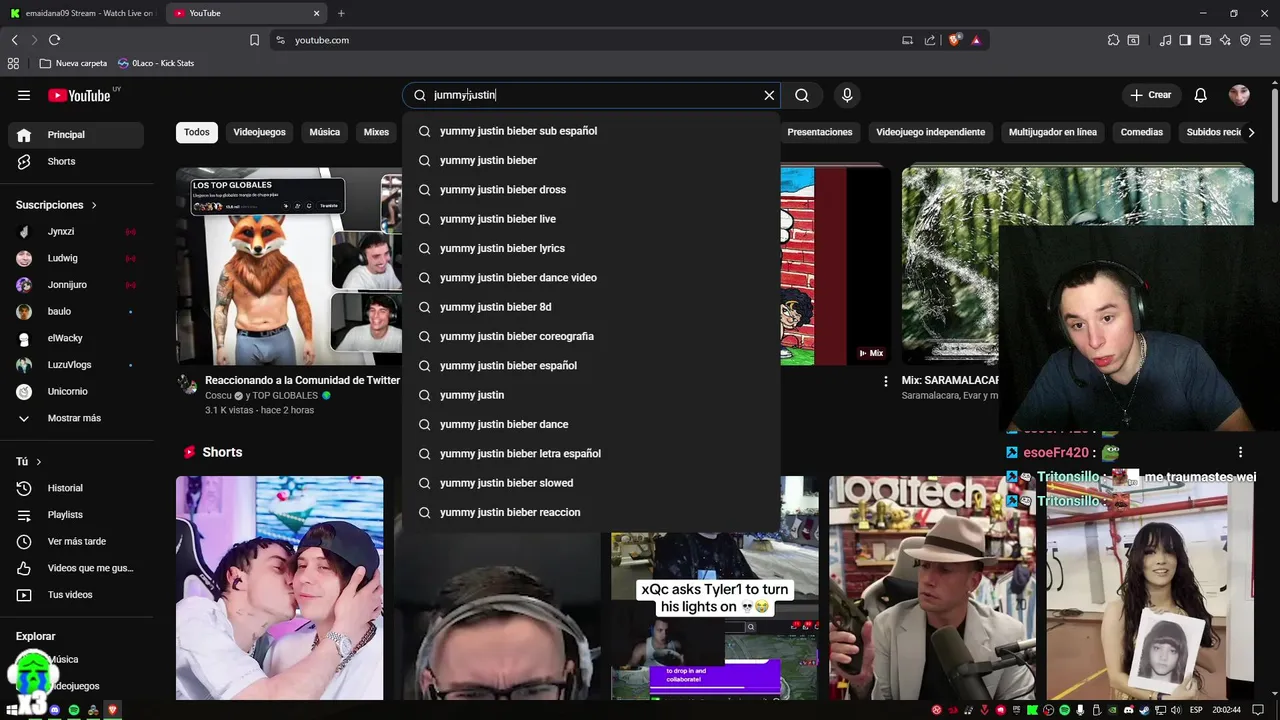1280x720 pixels.
Task: Show more chips with the right arrow
Action: click(x=1250, y=132)
